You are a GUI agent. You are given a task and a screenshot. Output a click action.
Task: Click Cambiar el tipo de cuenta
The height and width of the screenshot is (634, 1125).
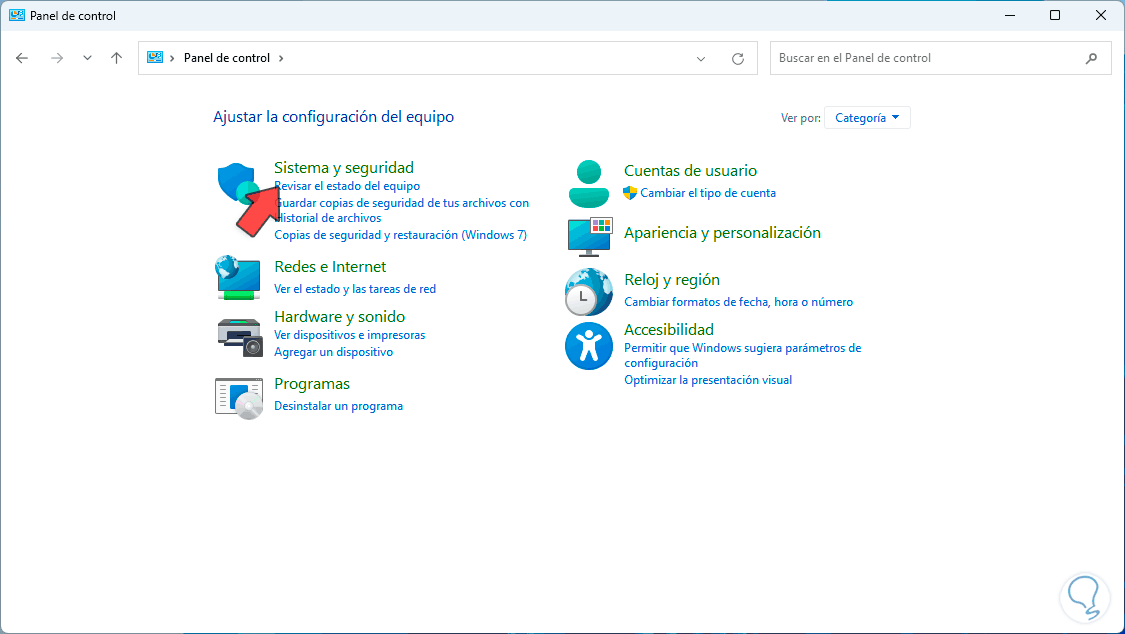click(x=708, y=193)
